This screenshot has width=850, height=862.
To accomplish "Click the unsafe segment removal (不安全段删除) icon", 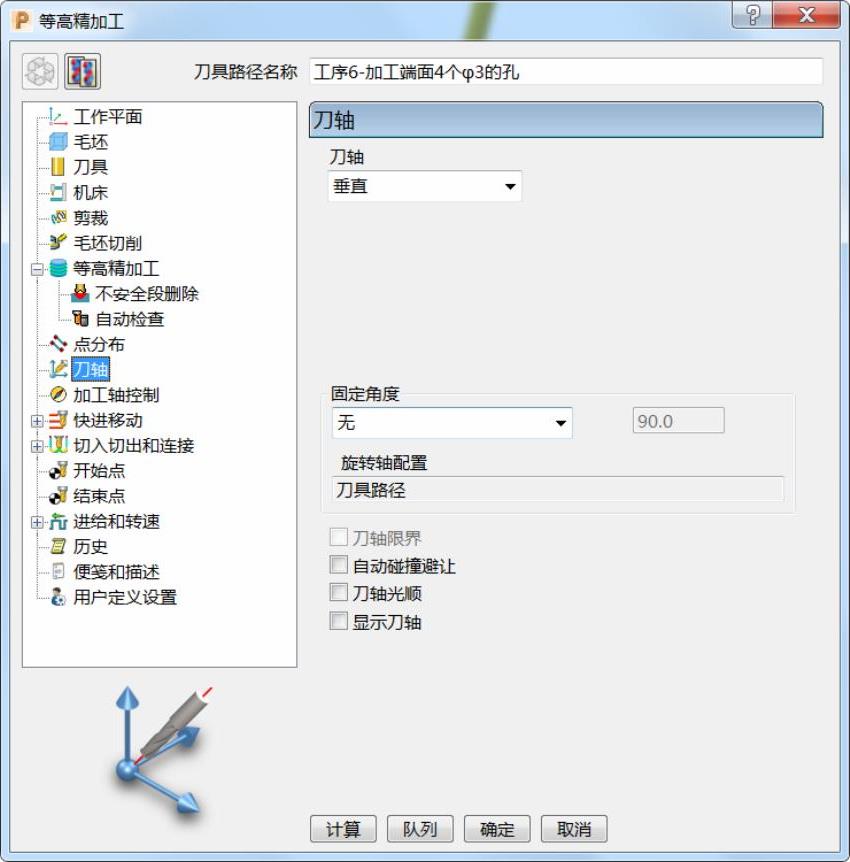I will pos(80,294).
